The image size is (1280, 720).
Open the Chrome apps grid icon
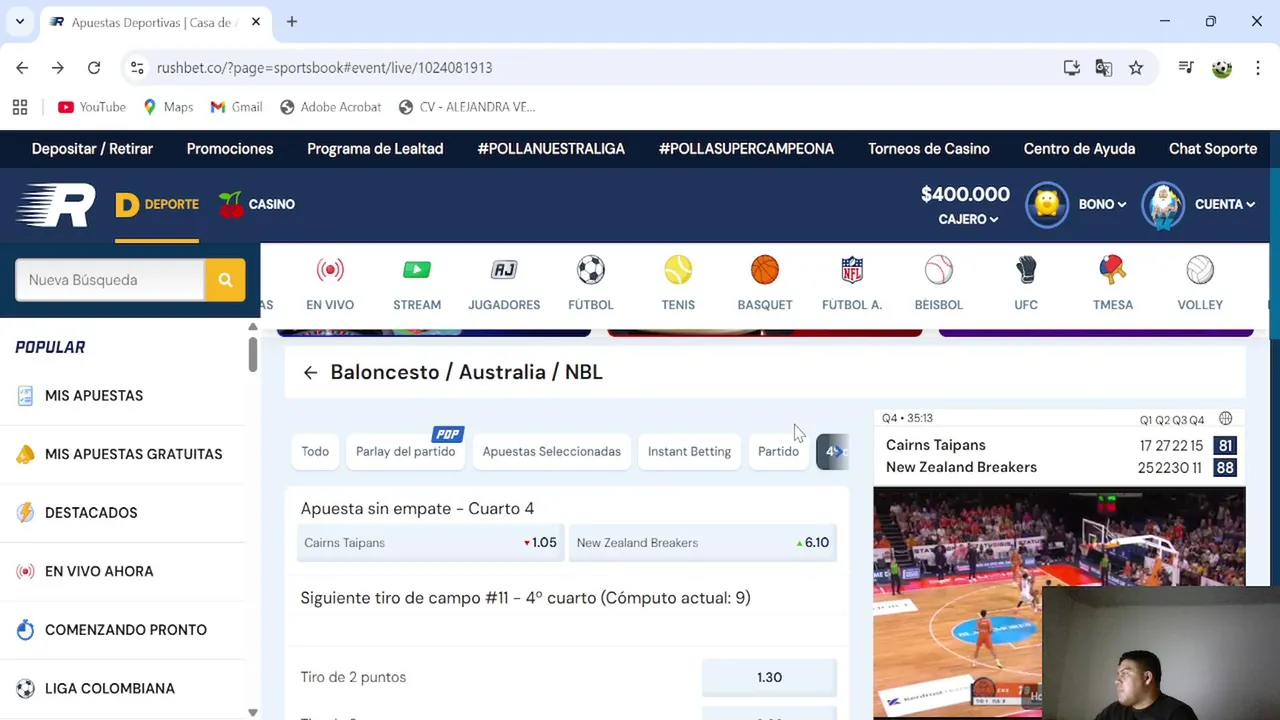pos(20,107)
